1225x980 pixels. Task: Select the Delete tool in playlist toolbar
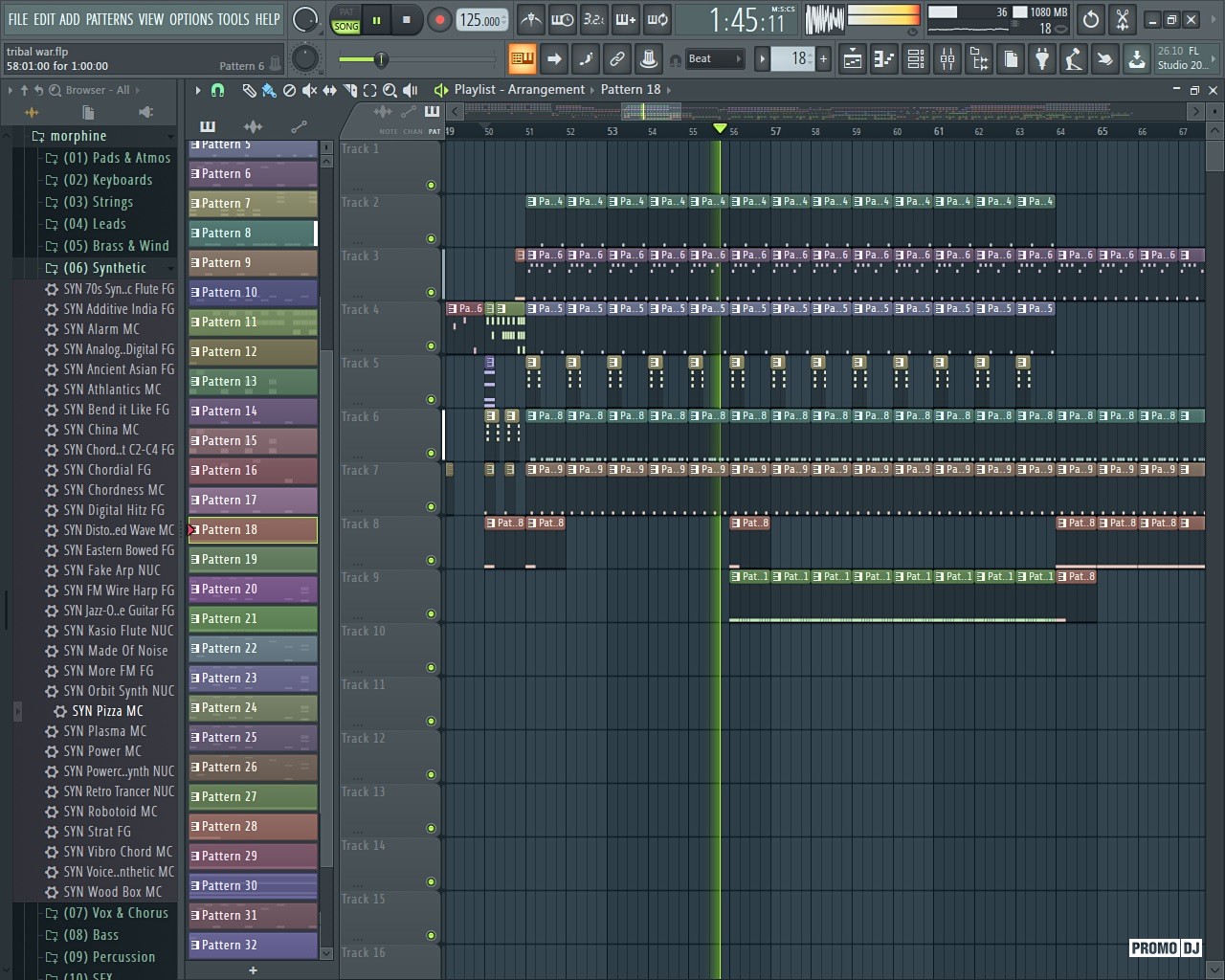click(x=289, y=90)
